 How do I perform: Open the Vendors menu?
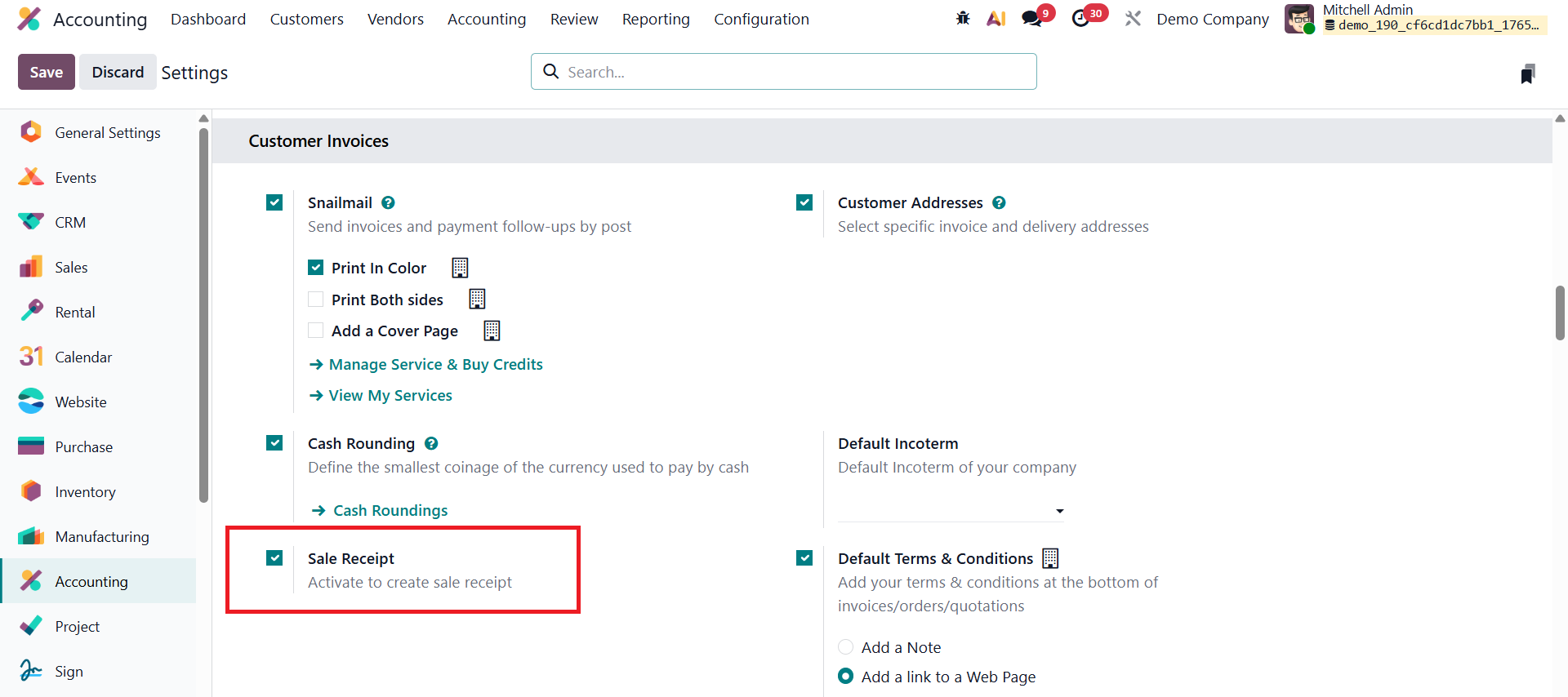pyautogui.click(x=395, y=19)
